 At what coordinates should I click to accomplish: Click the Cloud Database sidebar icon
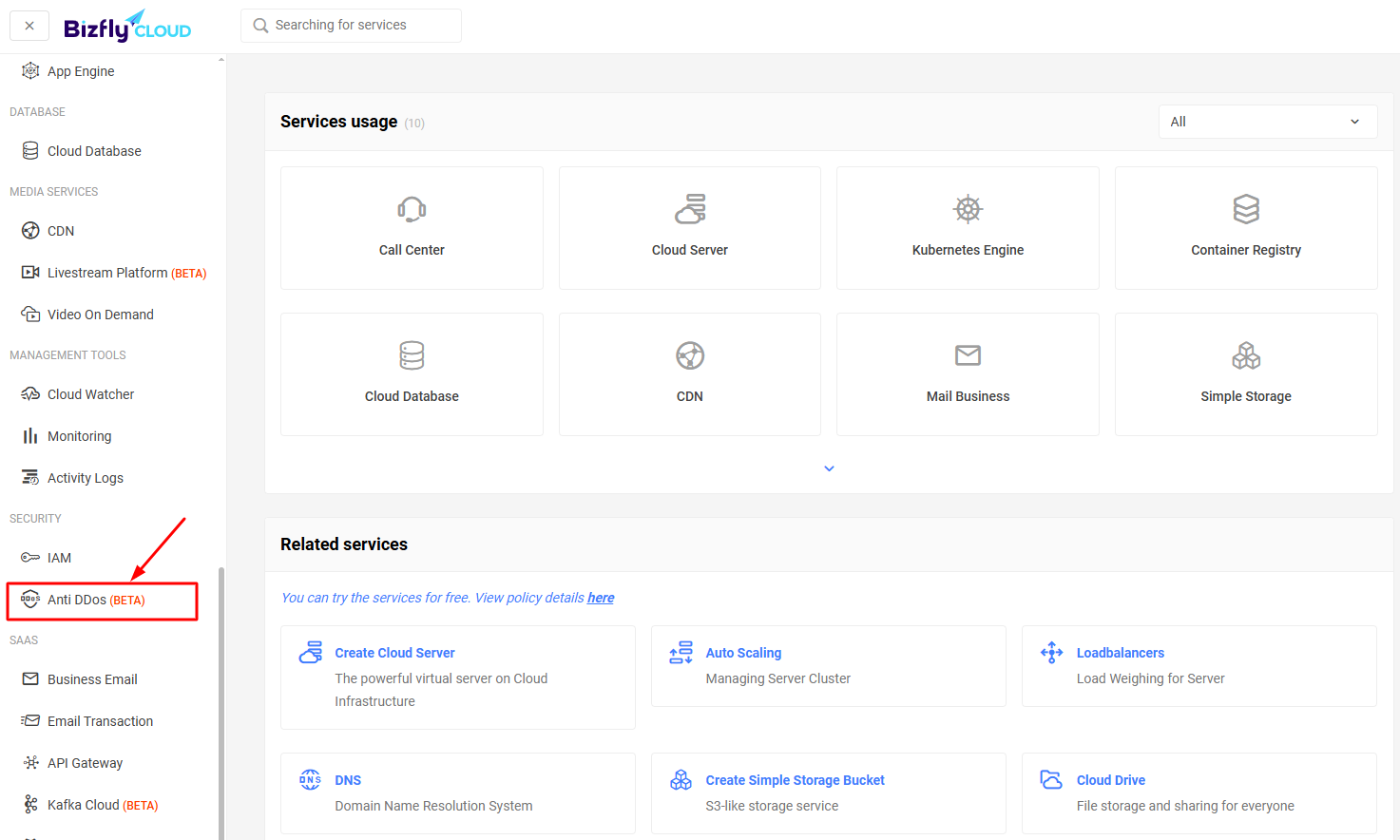tap(30, 150)
